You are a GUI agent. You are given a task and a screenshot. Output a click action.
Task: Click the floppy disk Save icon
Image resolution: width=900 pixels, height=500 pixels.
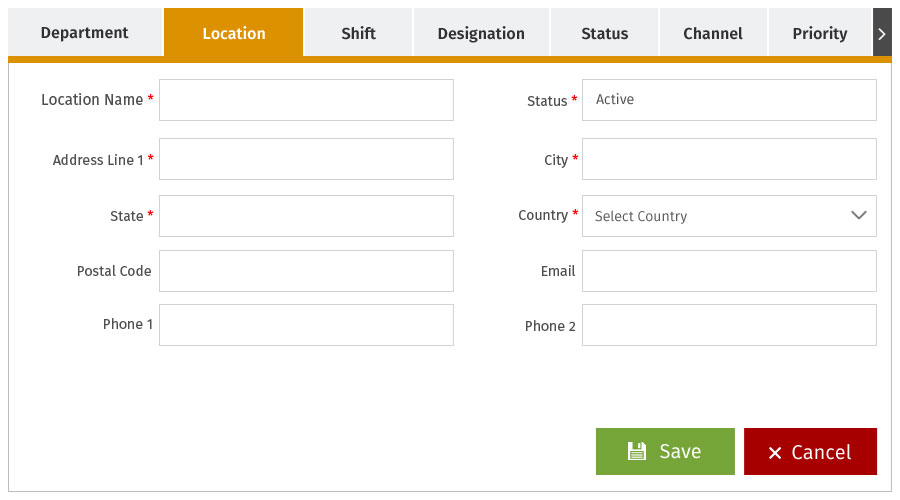click(637, 451)
